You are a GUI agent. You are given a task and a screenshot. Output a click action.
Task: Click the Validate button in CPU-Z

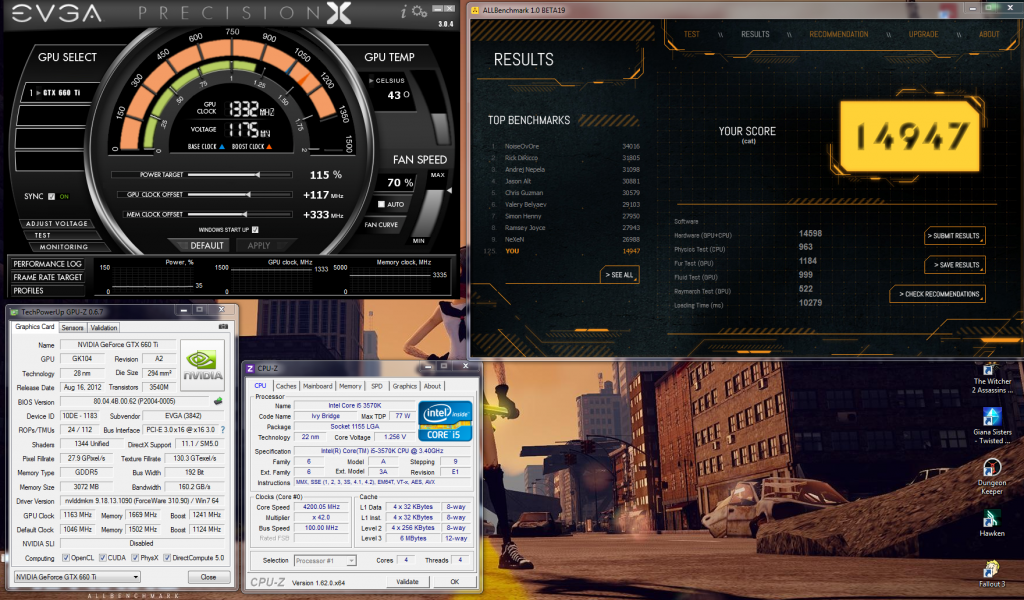[x=407, y=581]
